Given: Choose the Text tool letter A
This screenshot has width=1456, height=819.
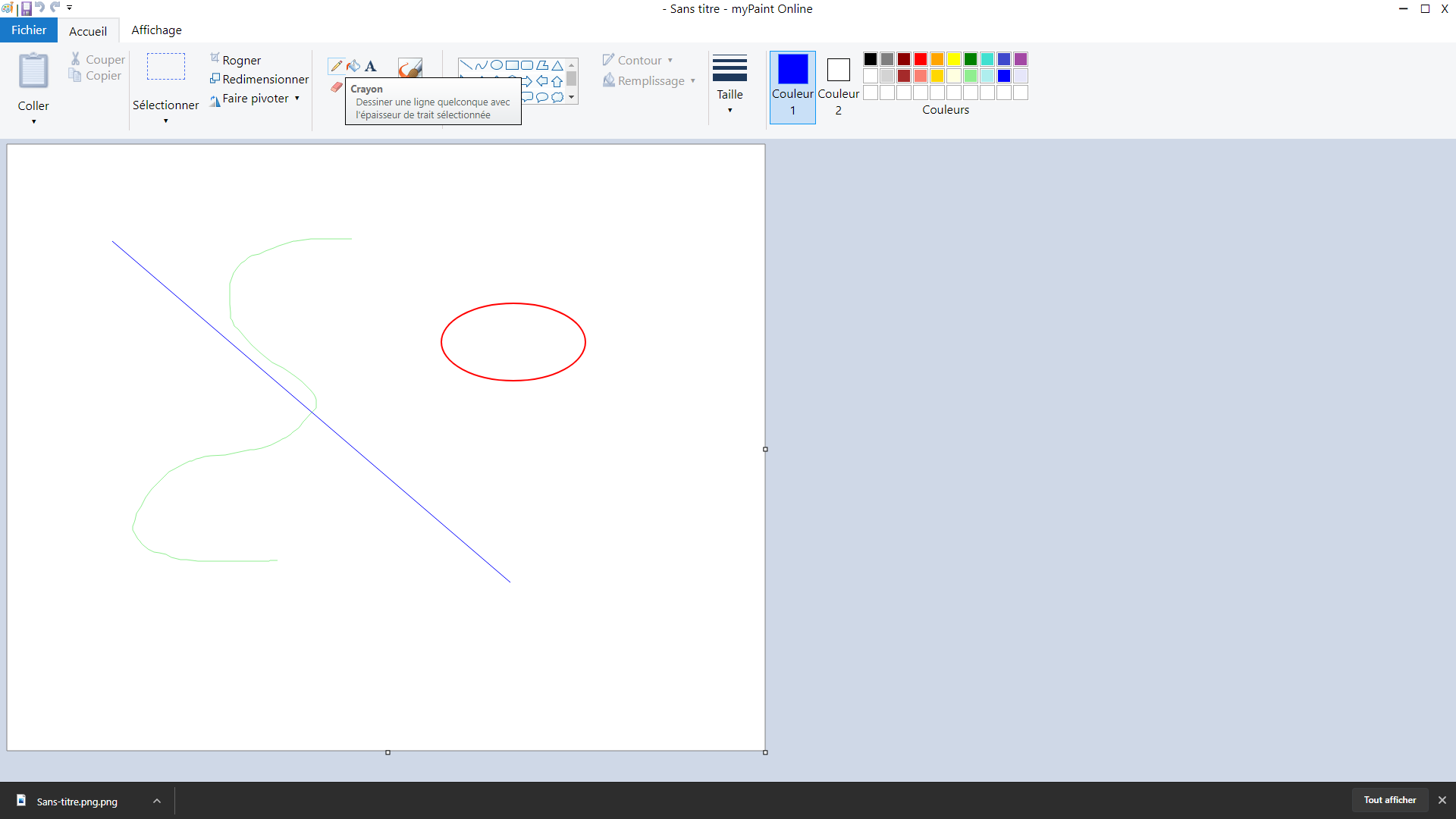Looking at the screenshot, I should pos(371,66).
